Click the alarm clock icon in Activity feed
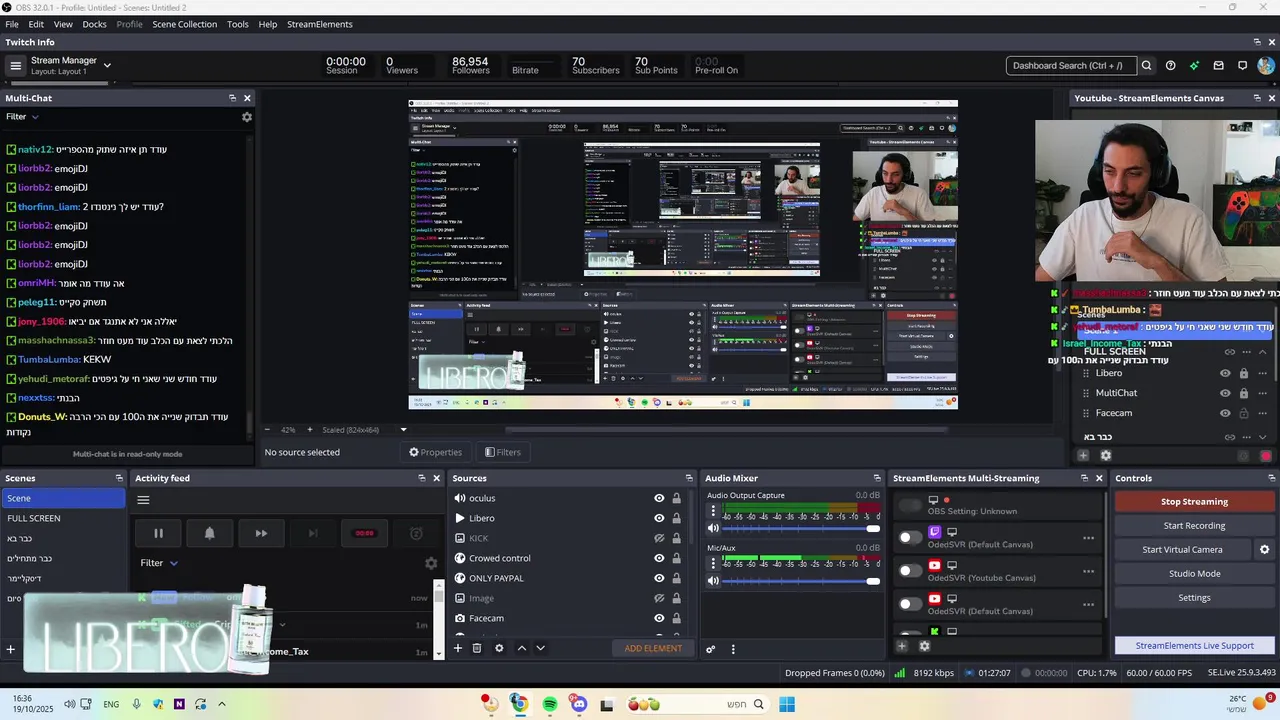Image resolution: width=1280 pixels, height=720 pixels. [416, 533]
